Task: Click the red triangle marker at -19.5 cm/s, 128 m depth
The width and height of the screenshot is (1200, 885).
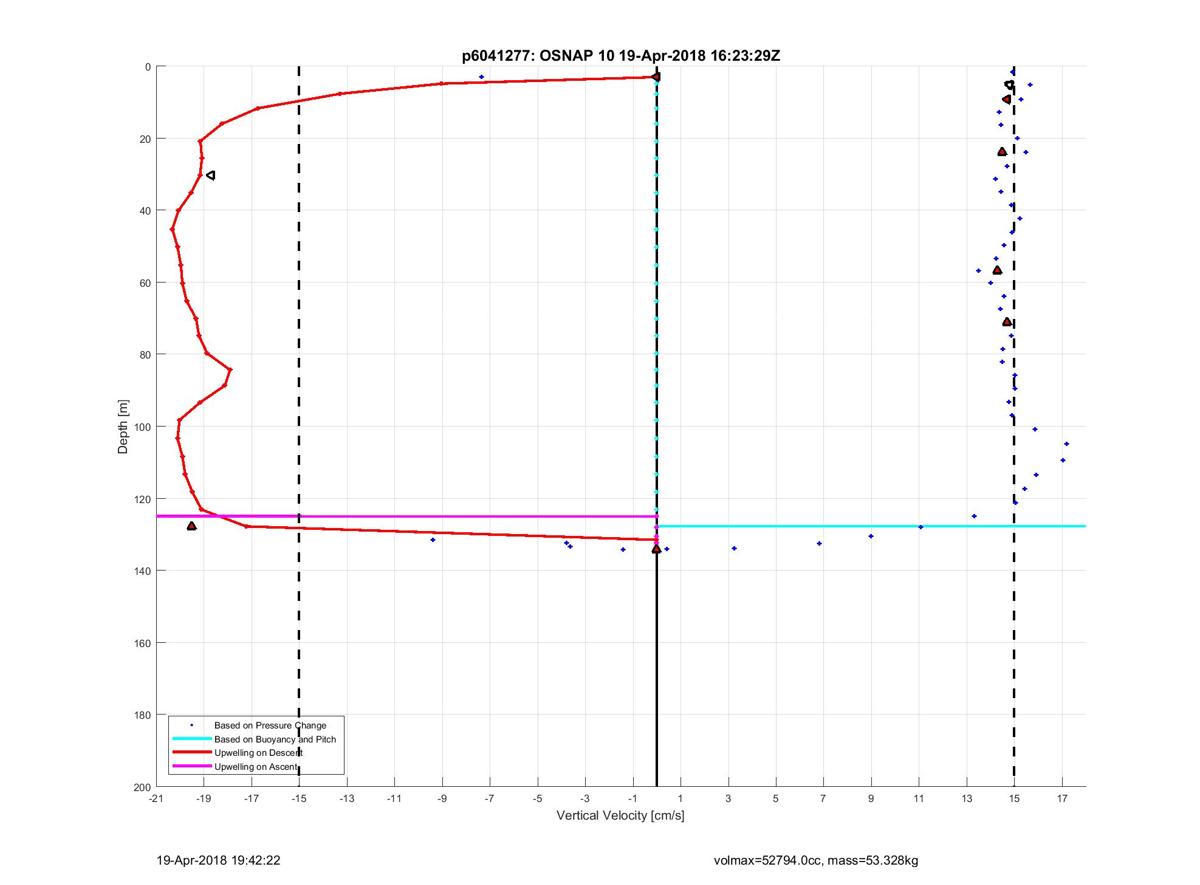Action: pos(191,525)
